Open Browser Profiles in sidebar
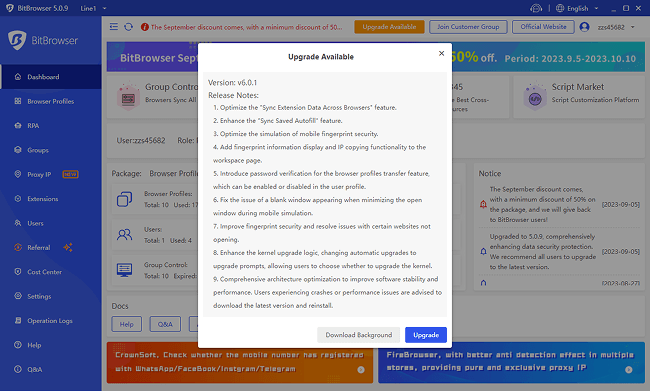The width and height of the screenshot is (650, 391). click(51, 101)
